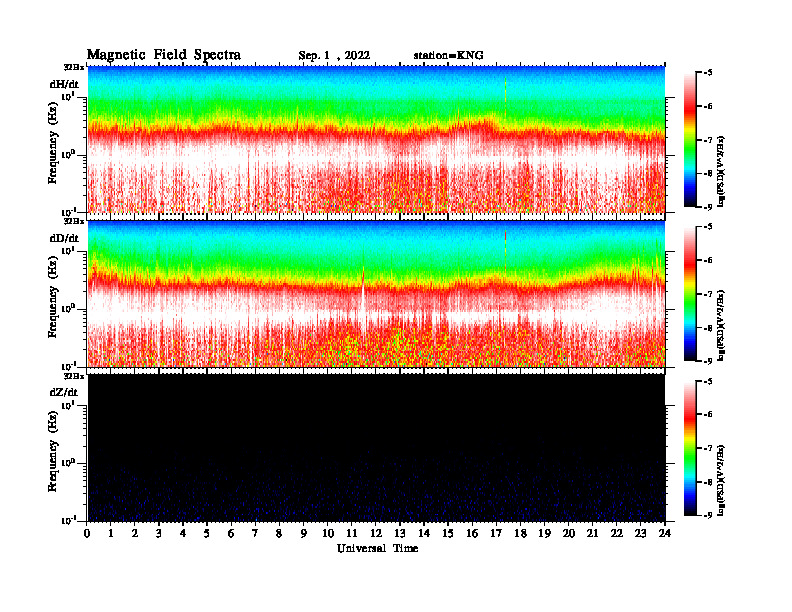This screenshot has height=612, width=792.
Task: Click the log(PSD) unit label of dH/dt color bar
Action: pyautogui.click(x=721, y=171)
